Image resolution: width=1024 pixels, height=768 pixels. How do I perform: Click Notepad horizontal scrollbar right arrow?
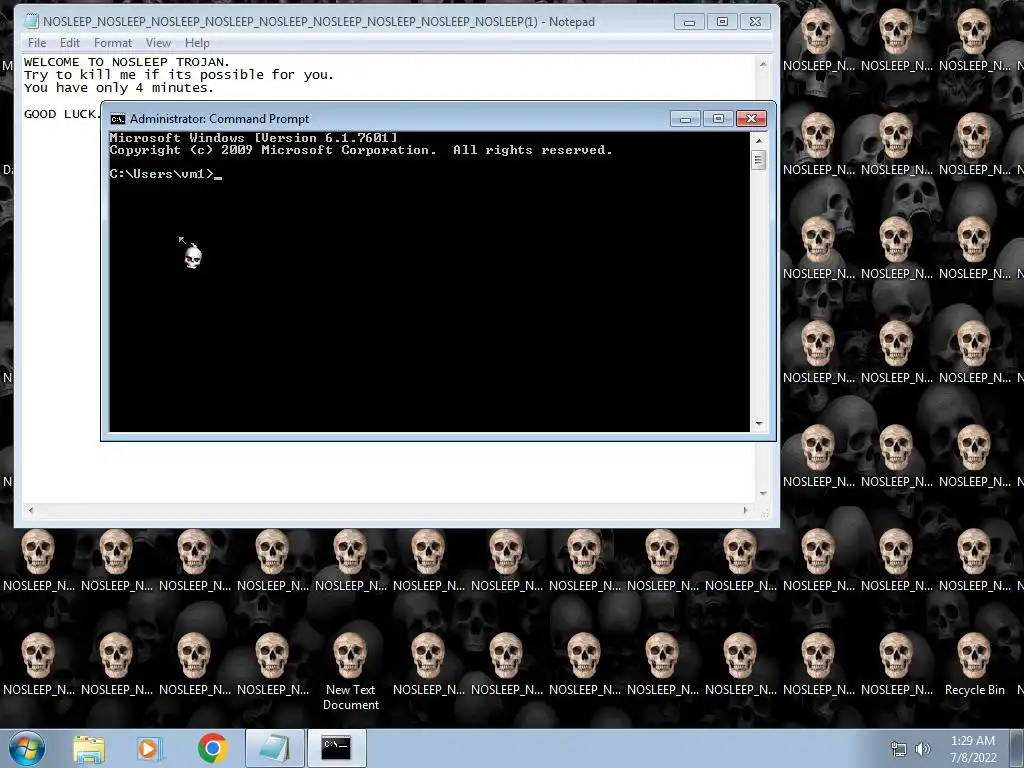745,510
